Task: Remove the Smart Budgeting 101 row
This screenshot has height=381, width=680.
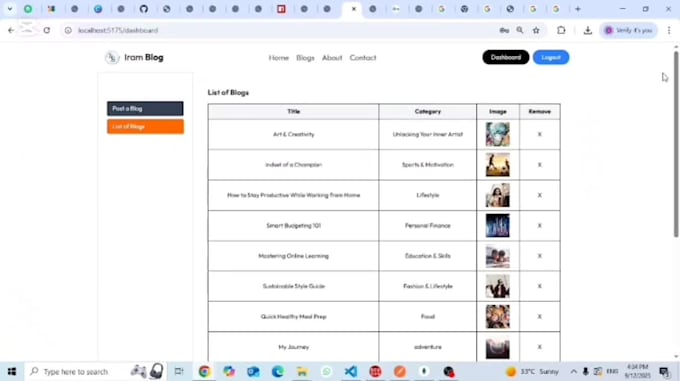Action: click(539, 225)
